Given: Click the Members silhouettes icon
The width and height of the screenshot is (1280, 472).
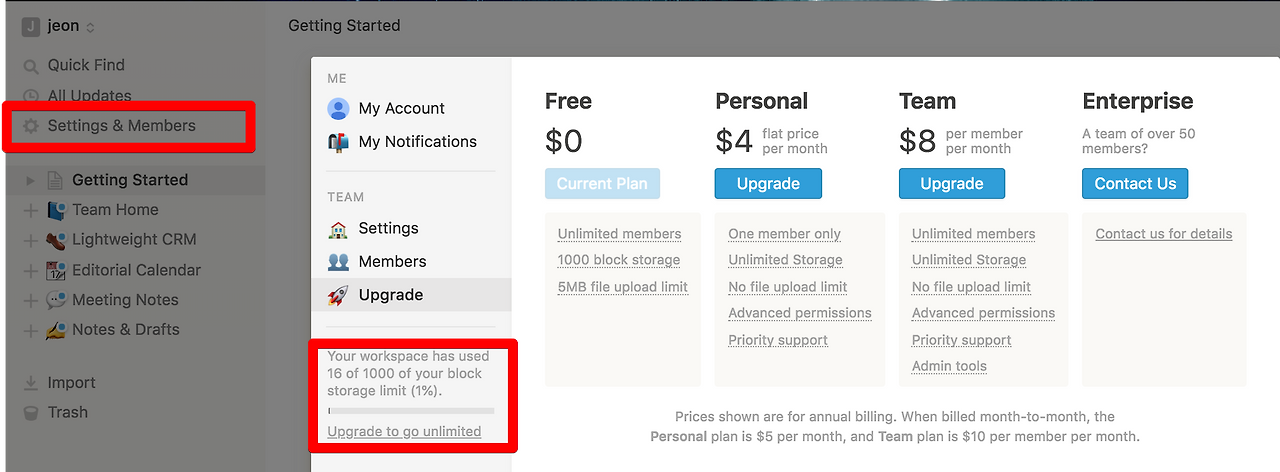Looking at the screenshot, I should (338, 262).
